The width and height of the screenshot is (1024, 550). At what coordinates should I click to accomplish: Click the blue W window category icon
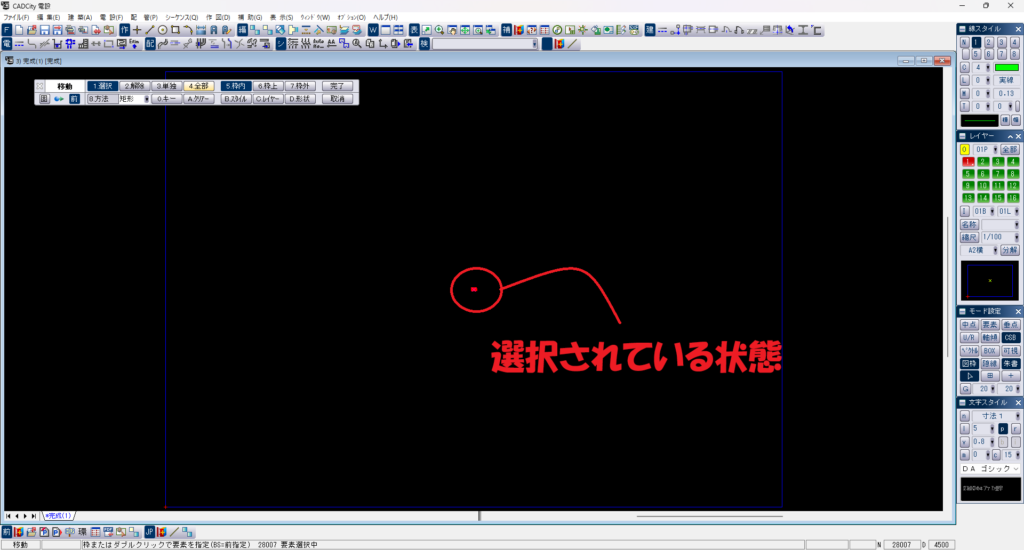[x=373, y=30]
